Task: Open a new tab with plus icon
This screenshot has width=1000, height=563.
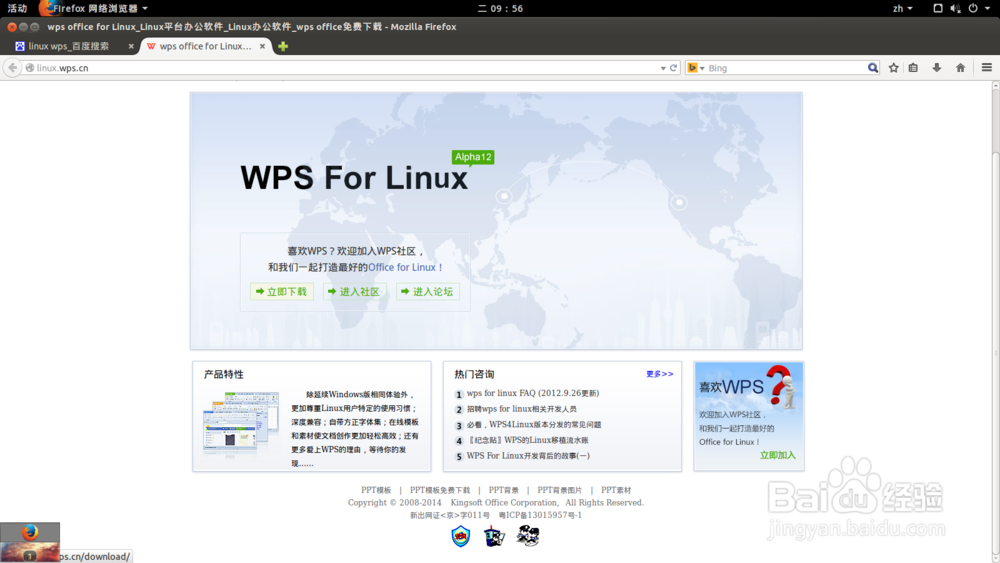Action: click(x=283, y=46)
